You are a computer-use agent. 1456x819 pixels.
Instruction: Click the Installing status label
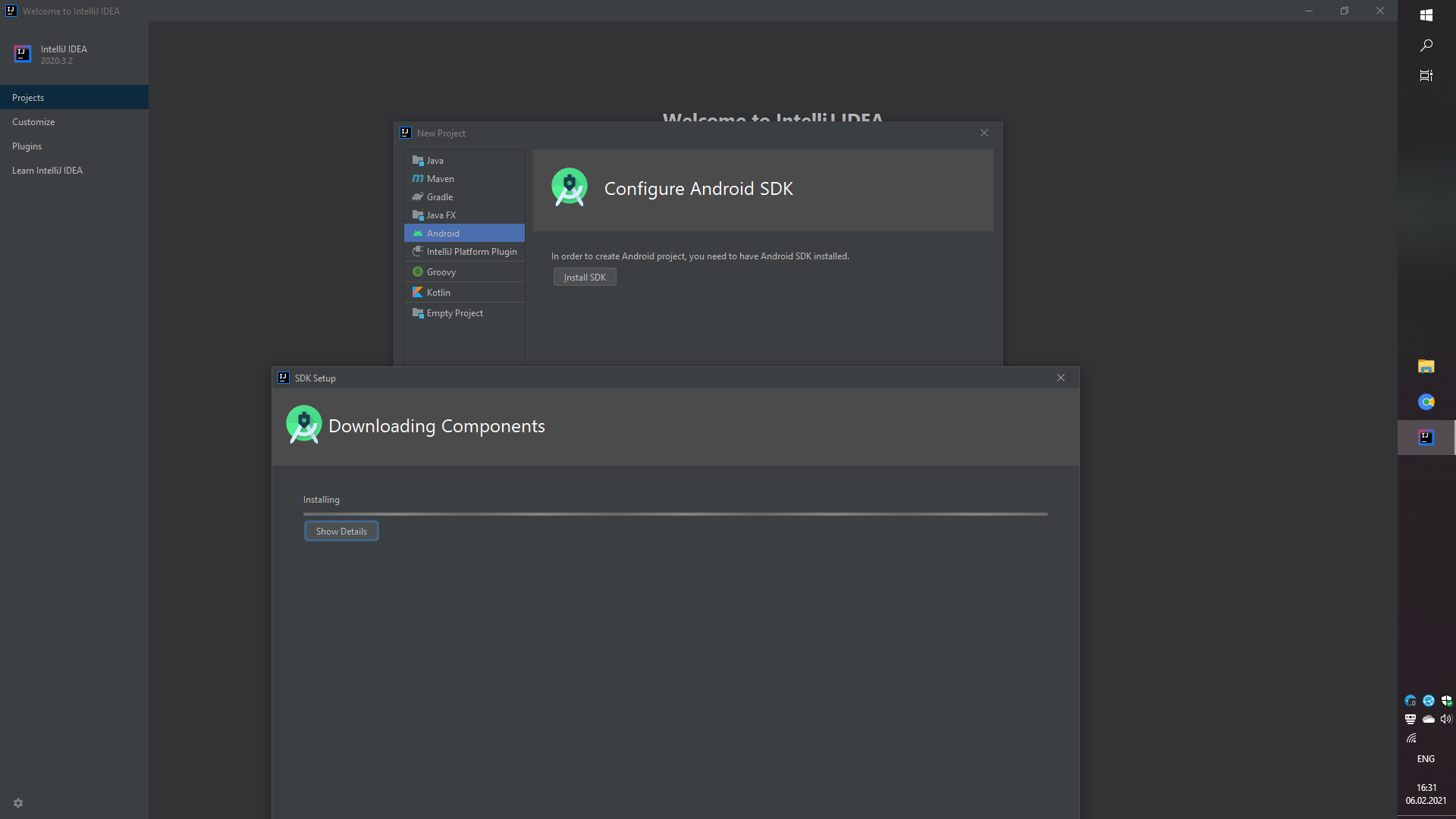322,500
